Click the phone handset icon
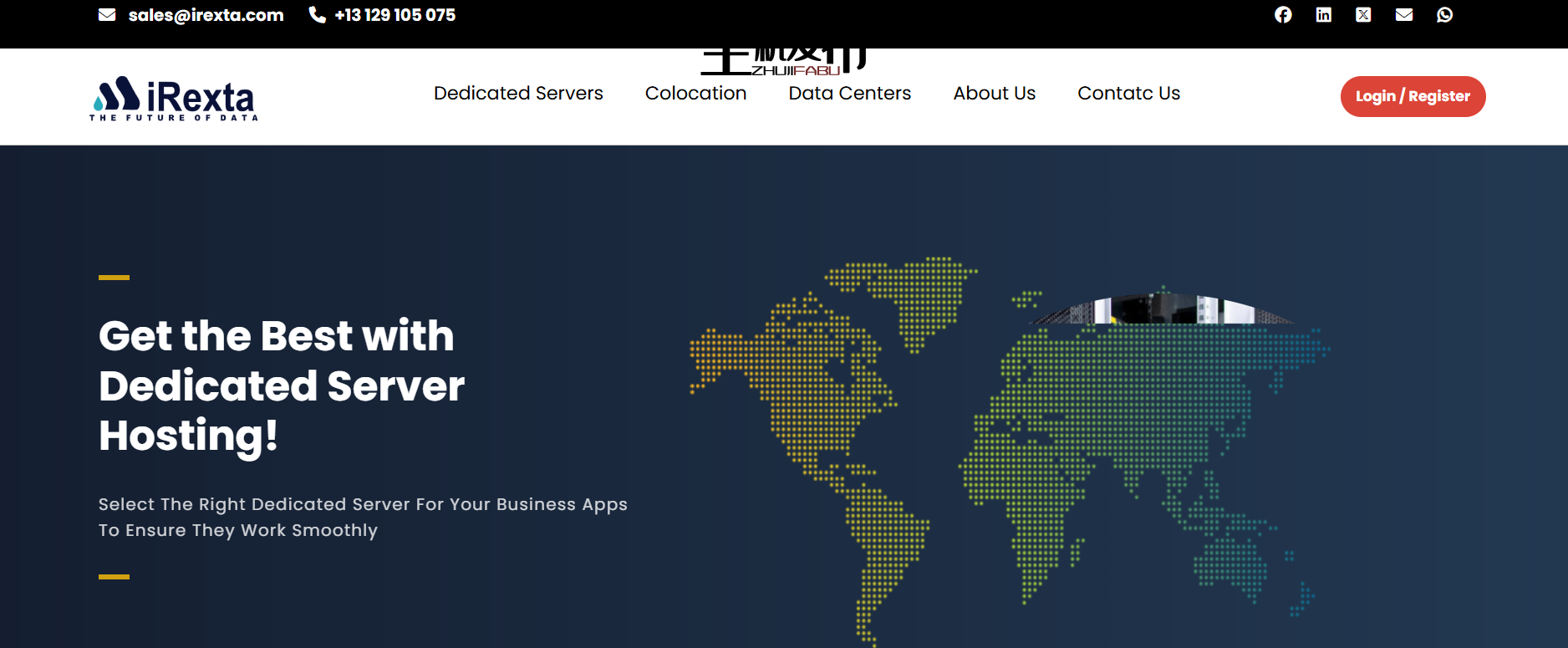1568x648 pixels. (318, 15)
